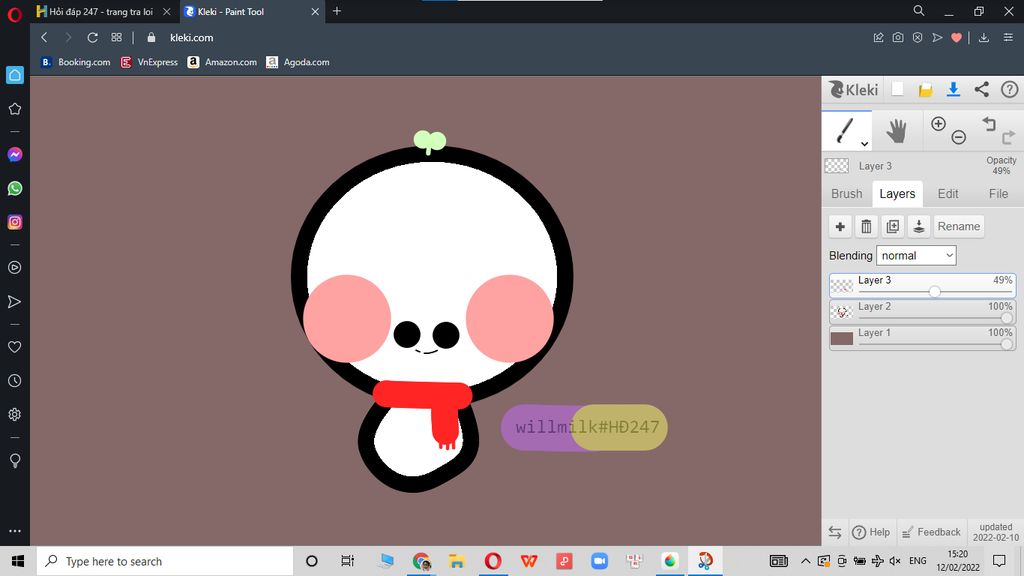Image resolution: width=1024 pixels, height=576 pixels.
Task: Show hidden system tray icons
Action: (806, 561)
